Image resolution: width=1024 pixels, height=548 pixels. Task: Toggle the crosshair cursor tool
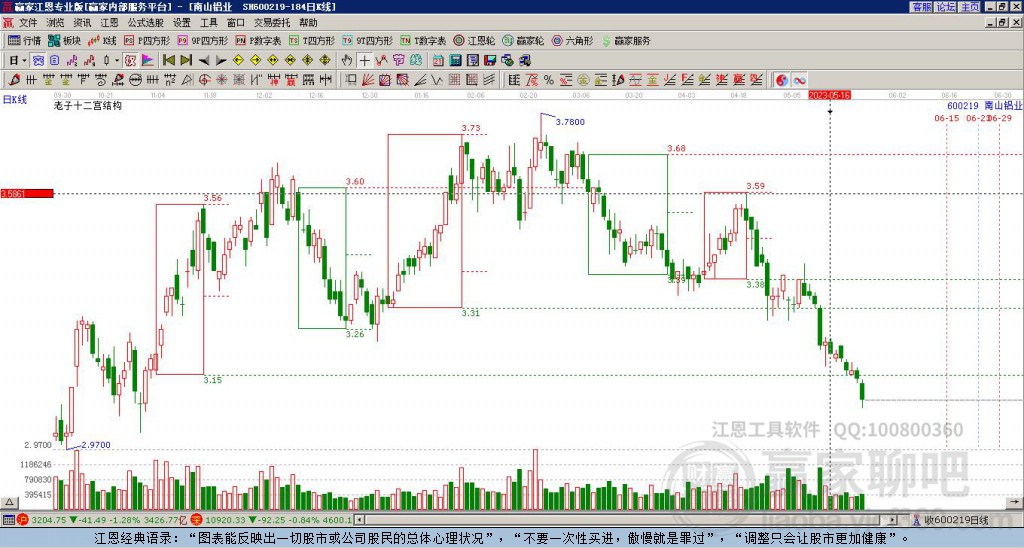364,60
